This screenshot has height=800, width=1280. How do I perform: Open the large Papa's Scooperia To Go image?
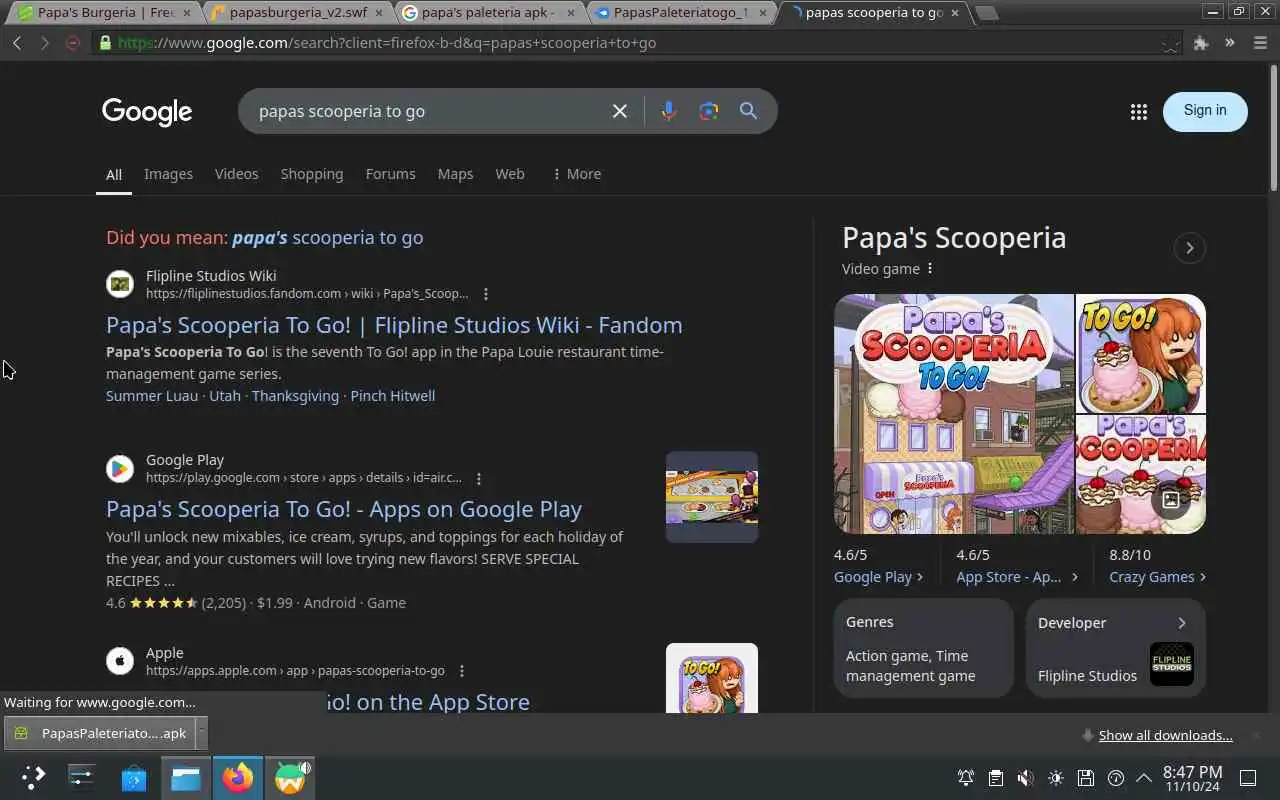(x=954, y=414)
